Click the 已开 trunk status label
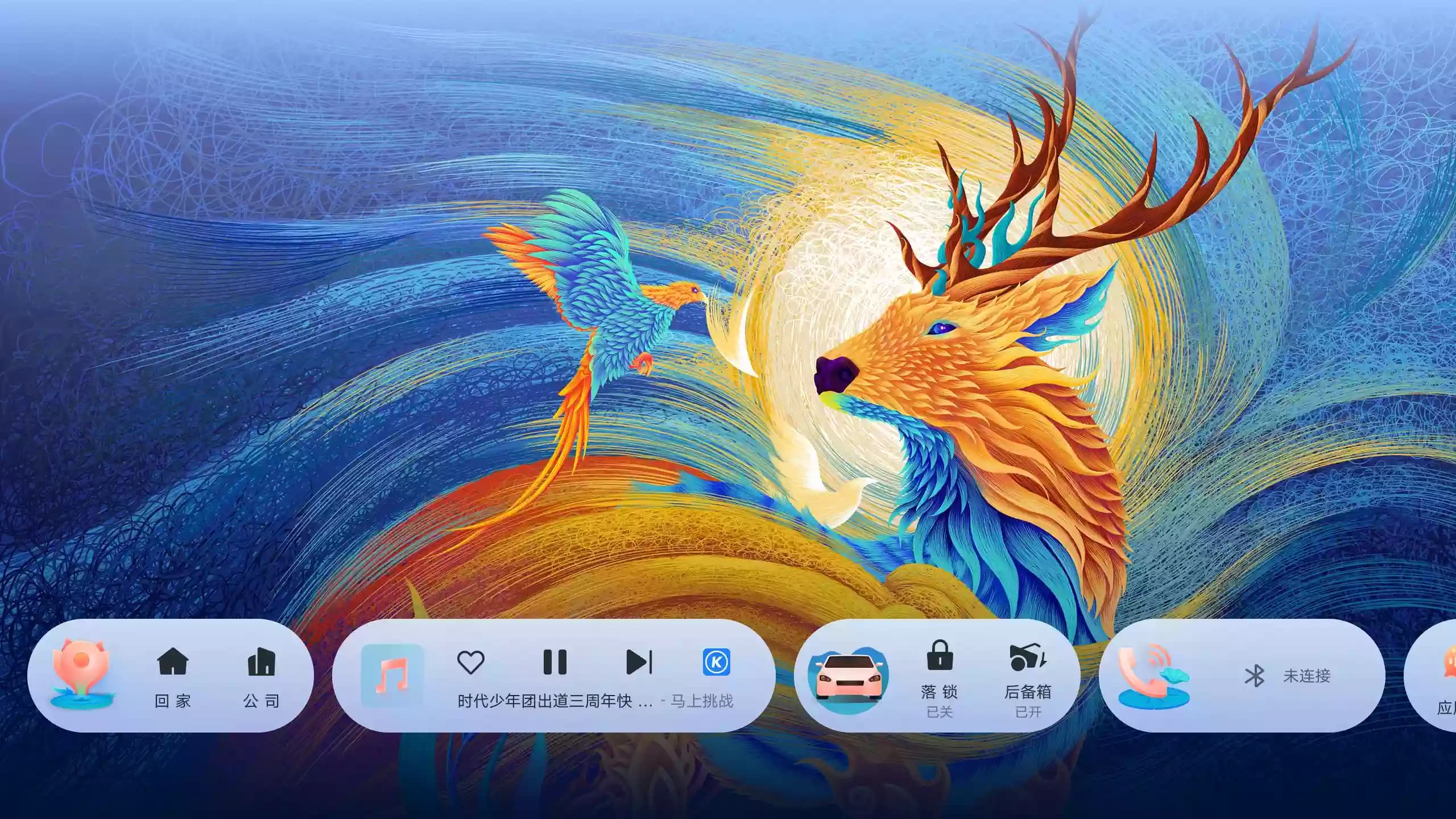This screenshot has width=1456, height=819. pyautogui.click(x=1028, y=712)
